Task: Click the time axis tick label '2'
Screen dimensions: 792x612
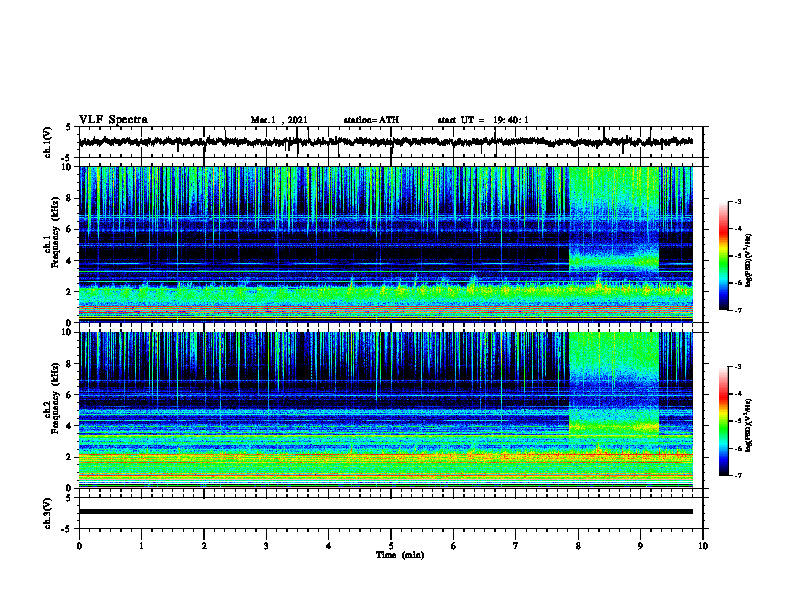Action: tap(204, 546)
